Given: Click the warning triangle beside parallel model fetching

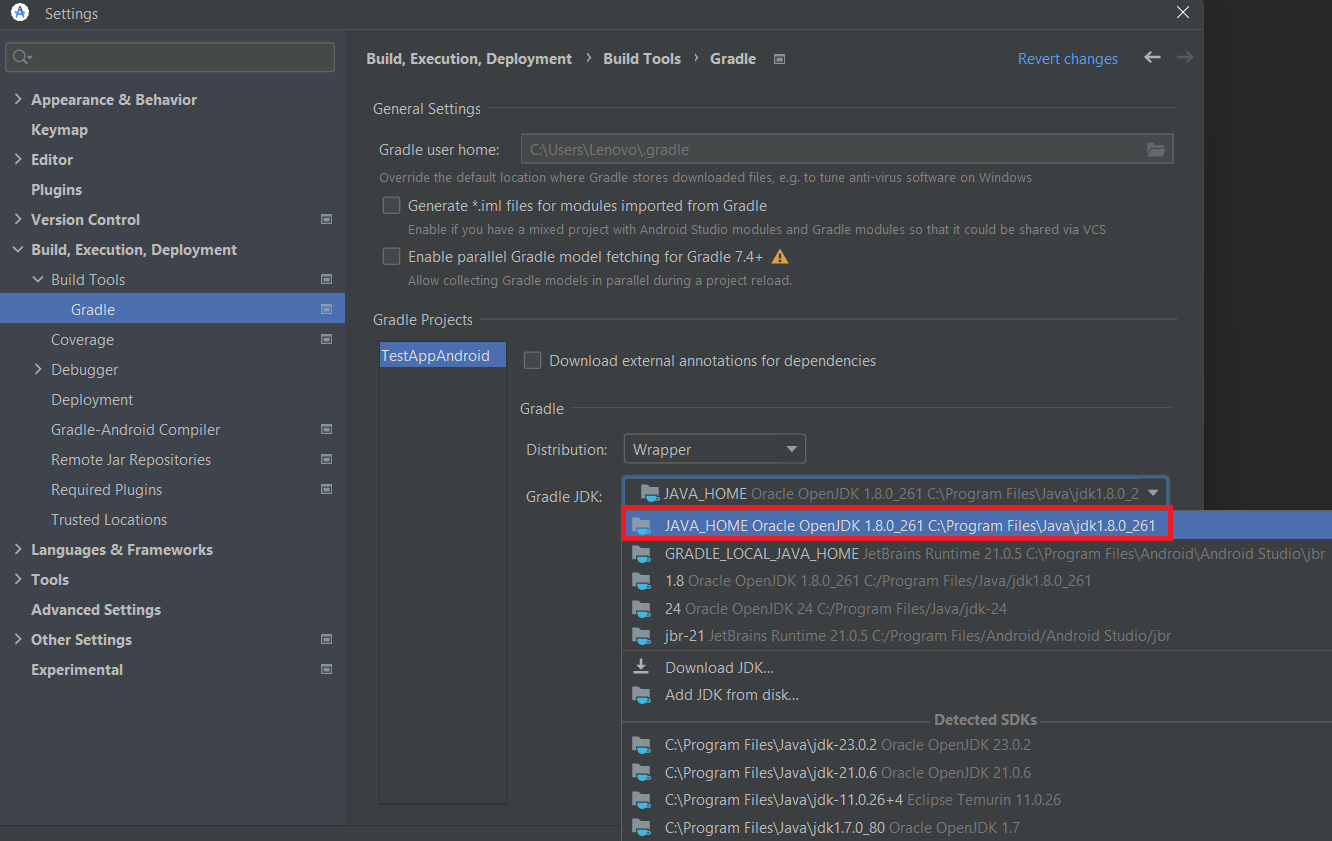Looking at the screenshot, I should (780, 257).
